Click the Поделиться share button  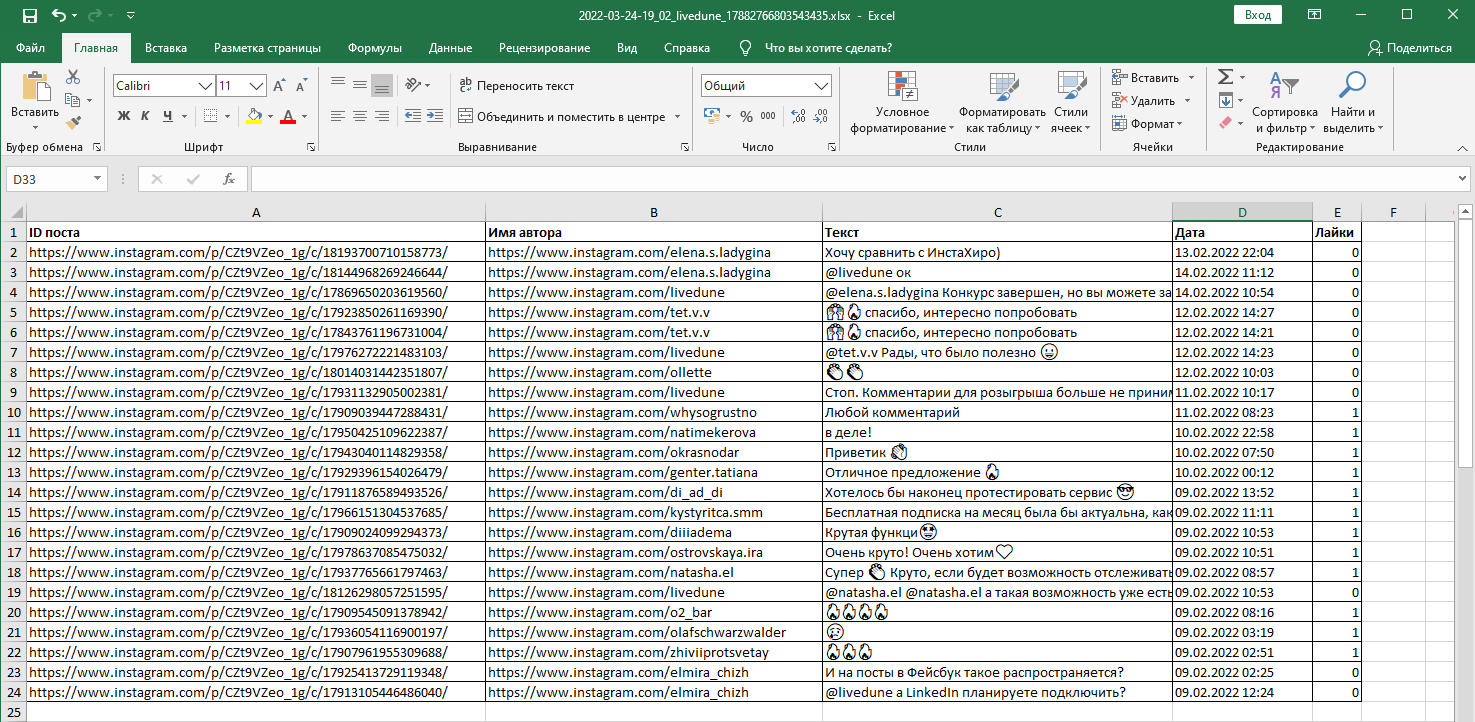click(1409, 48)
